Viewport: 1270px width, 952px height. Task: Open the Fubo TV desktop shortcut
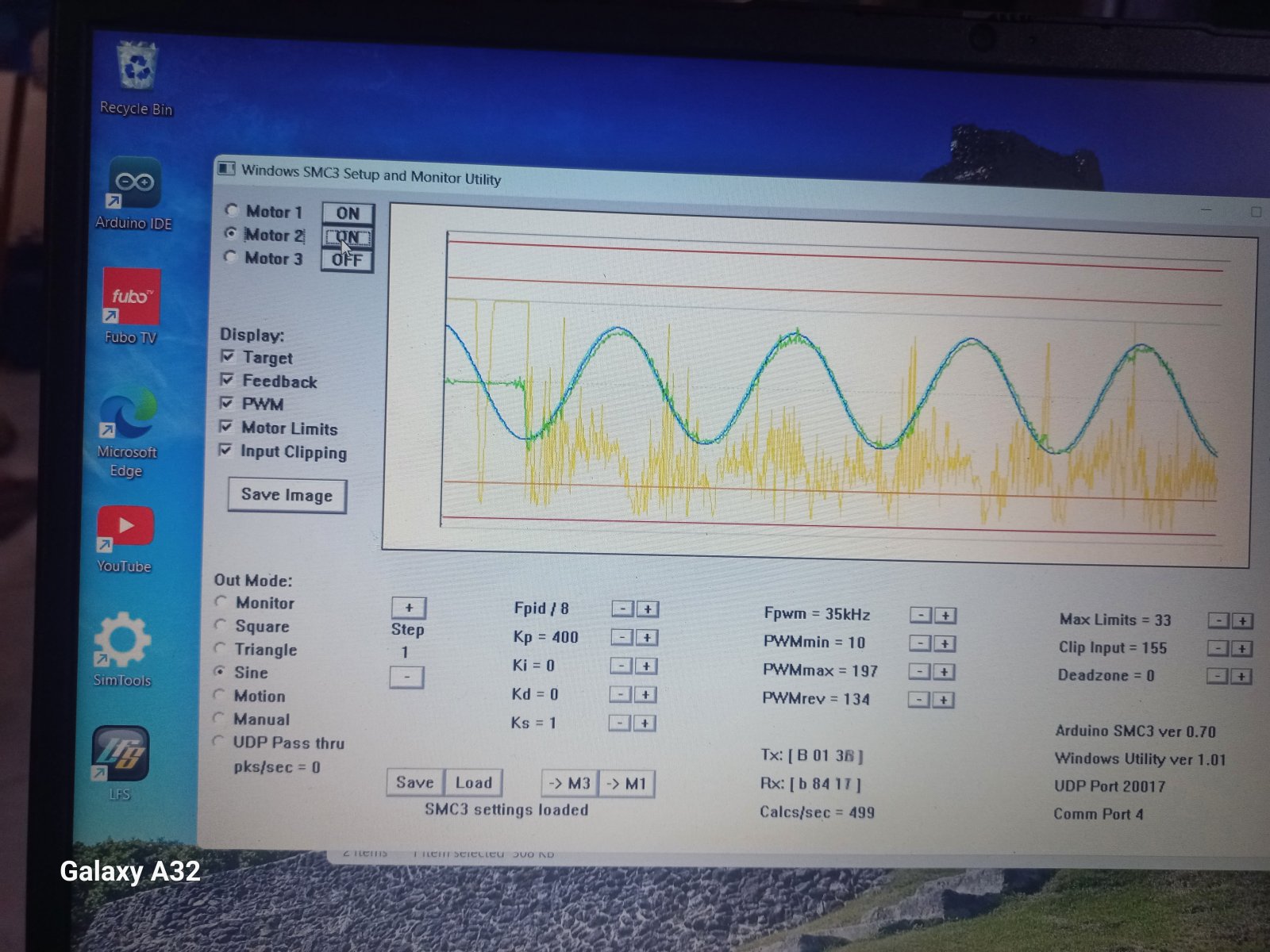(132, 306)
